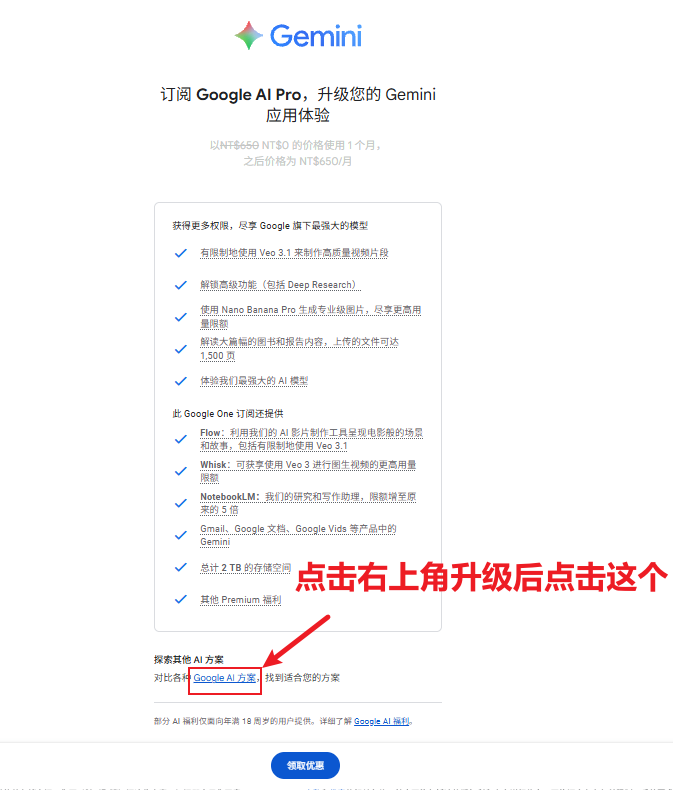
Task: Click checkmark next to NotebookLM item
Action: (180, 503)
